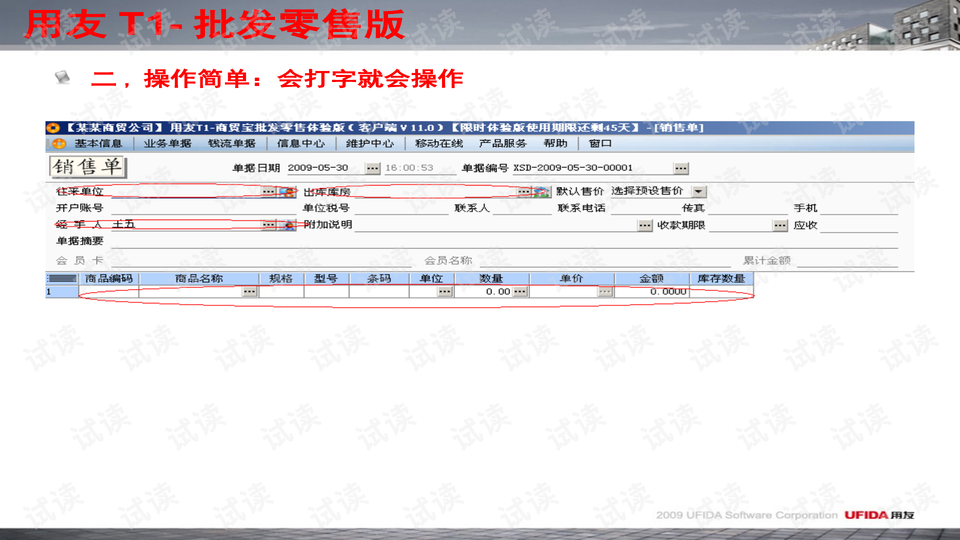This screenshot has height=540, width=960.
Task: Click the 单据编号 field XSD-2009-05-30-00001
Action: (x=592, y=168)
